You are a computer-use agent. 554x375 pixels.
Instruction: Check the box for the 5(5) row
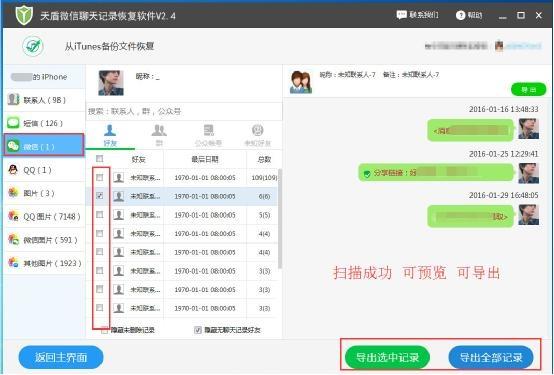click(x=100, y=215)
